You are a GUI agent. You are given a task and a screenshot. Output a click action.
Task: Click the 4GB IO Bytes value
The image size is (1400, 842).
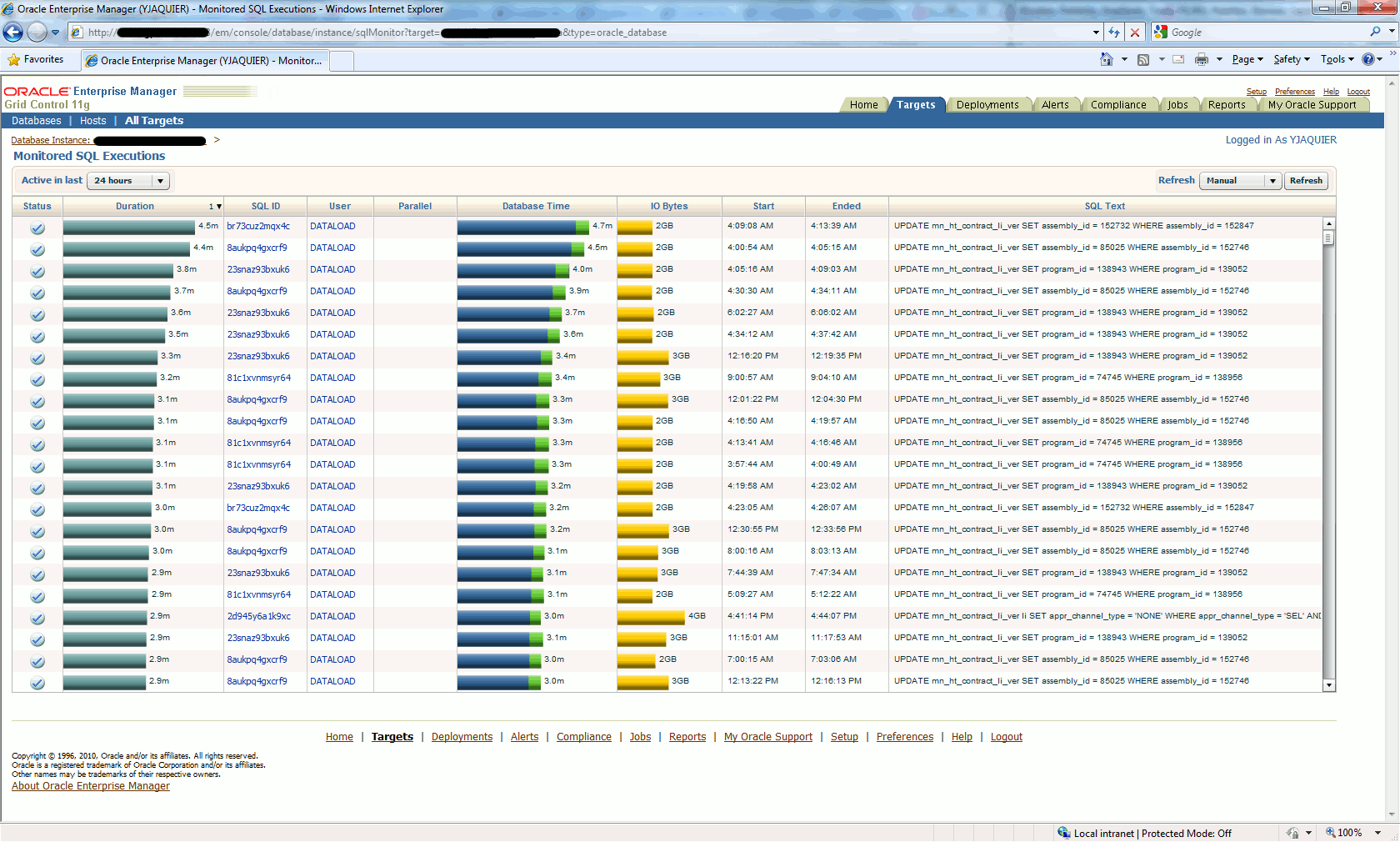[697, 616]
